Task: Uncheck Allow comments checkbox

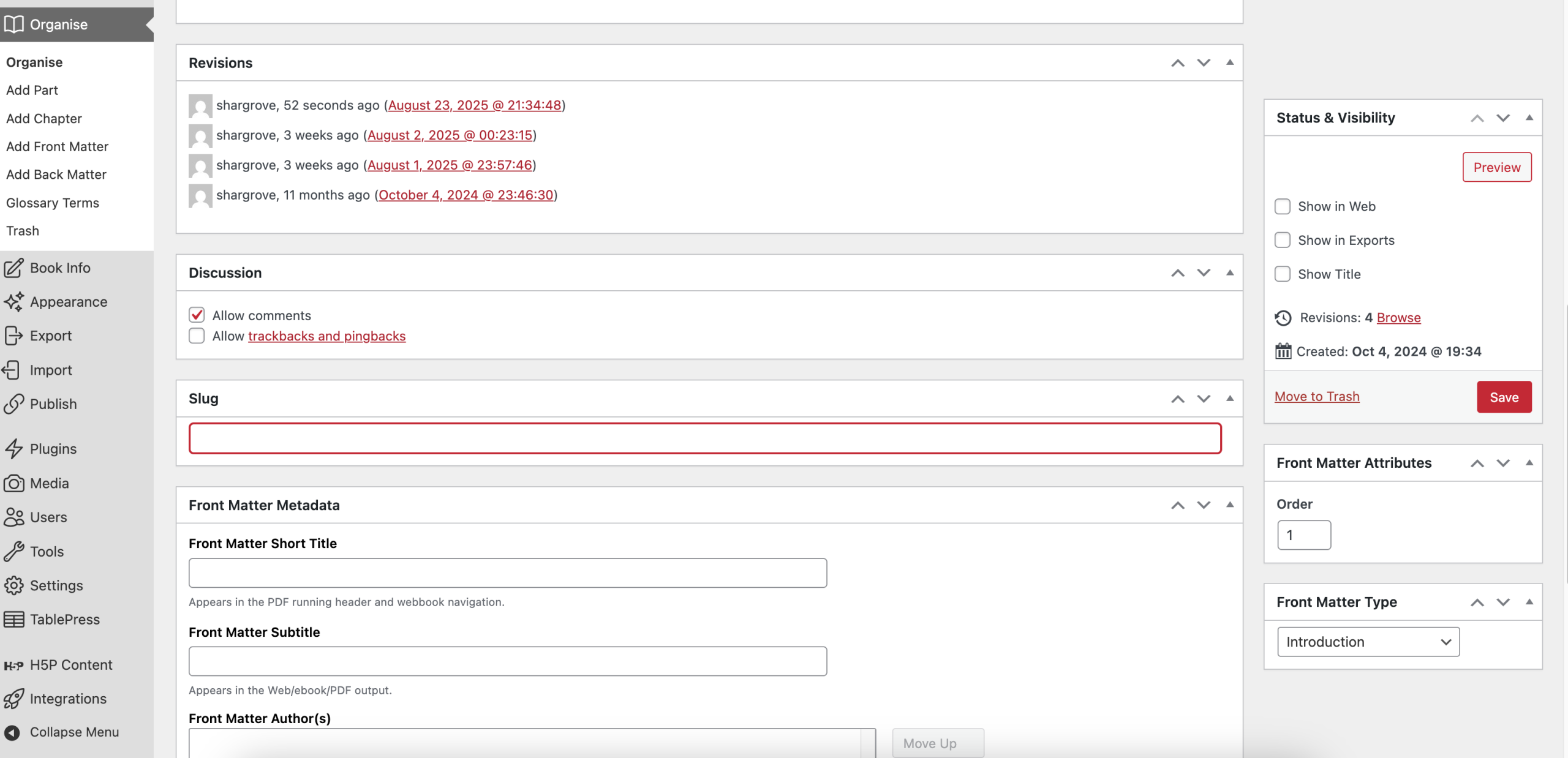Action: (197, 315)
